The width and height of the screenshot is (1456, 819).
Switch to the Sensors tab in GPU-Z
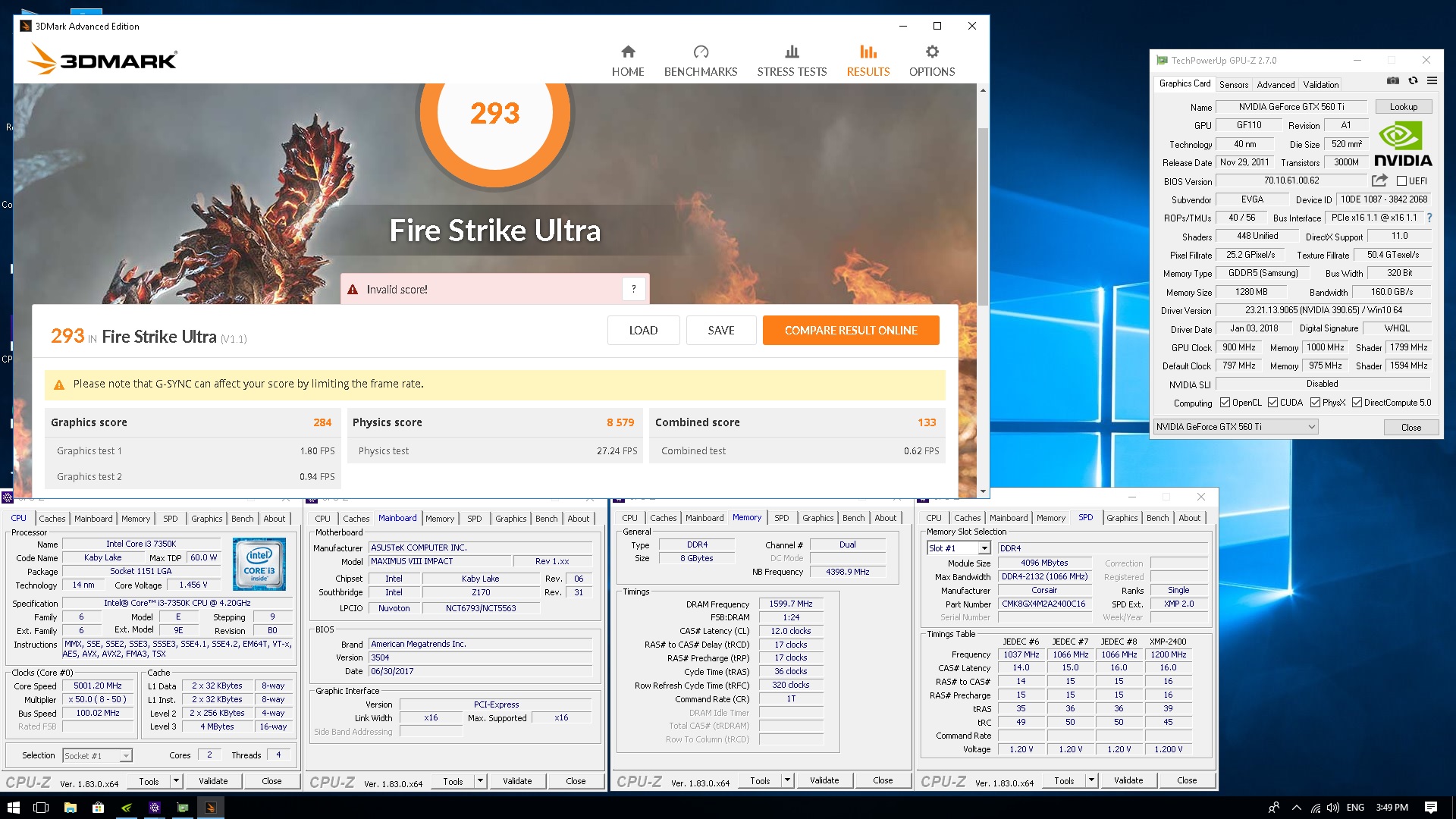pyautogui.click(x=1234, y=85)
